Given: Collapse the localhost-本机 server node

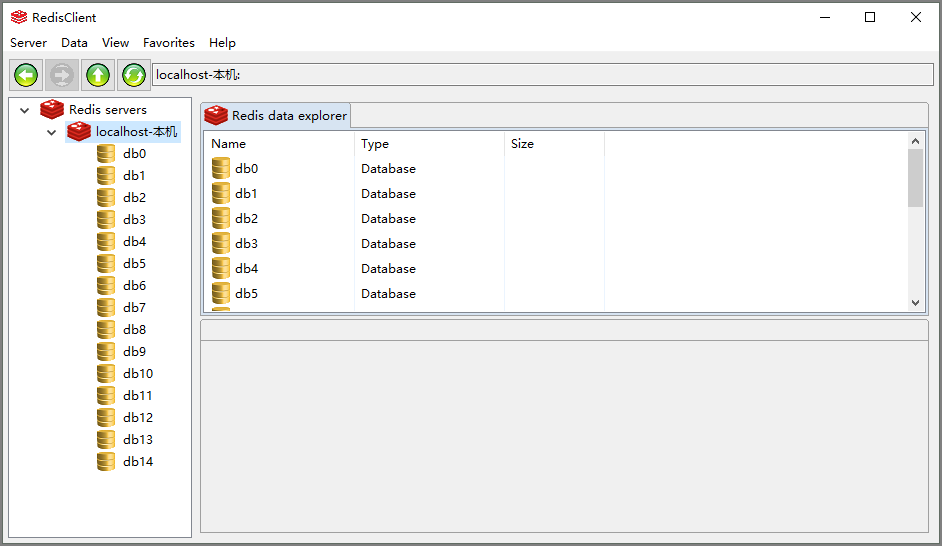Looking at the screenshot, I should [x=52, y=132].
